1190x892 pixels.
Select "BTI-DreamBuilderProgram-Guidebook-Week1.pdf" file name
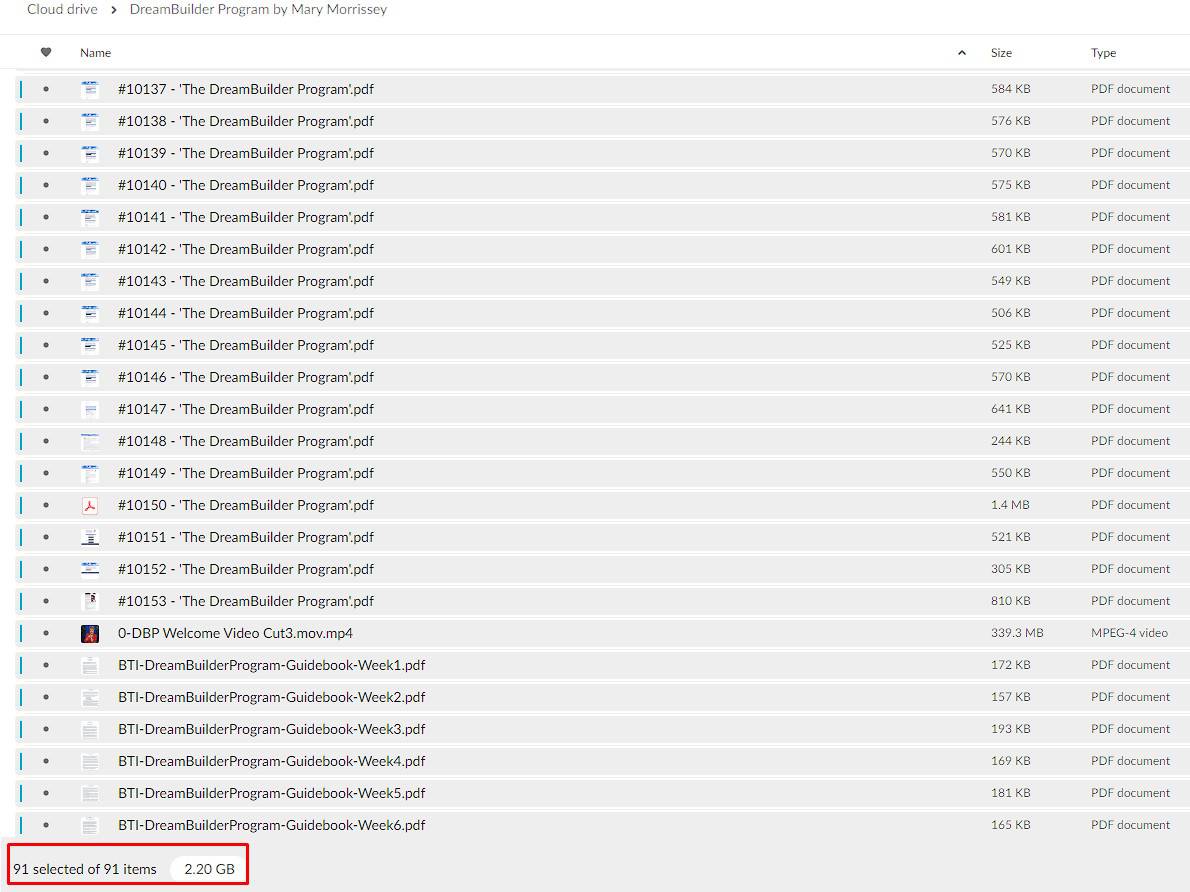point(272,665)
